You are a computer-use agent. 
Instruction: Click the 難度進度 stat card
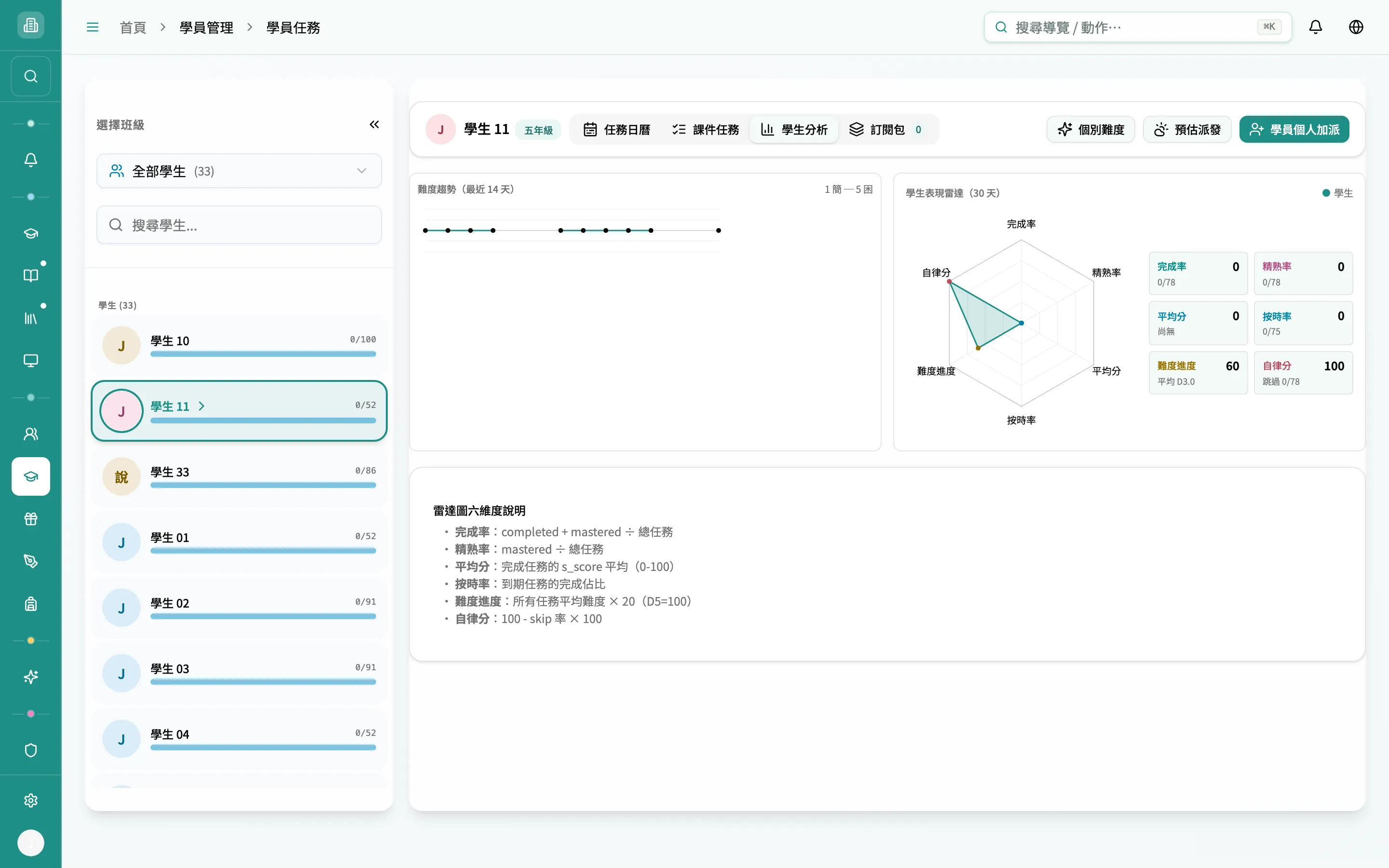point(1198,373)
